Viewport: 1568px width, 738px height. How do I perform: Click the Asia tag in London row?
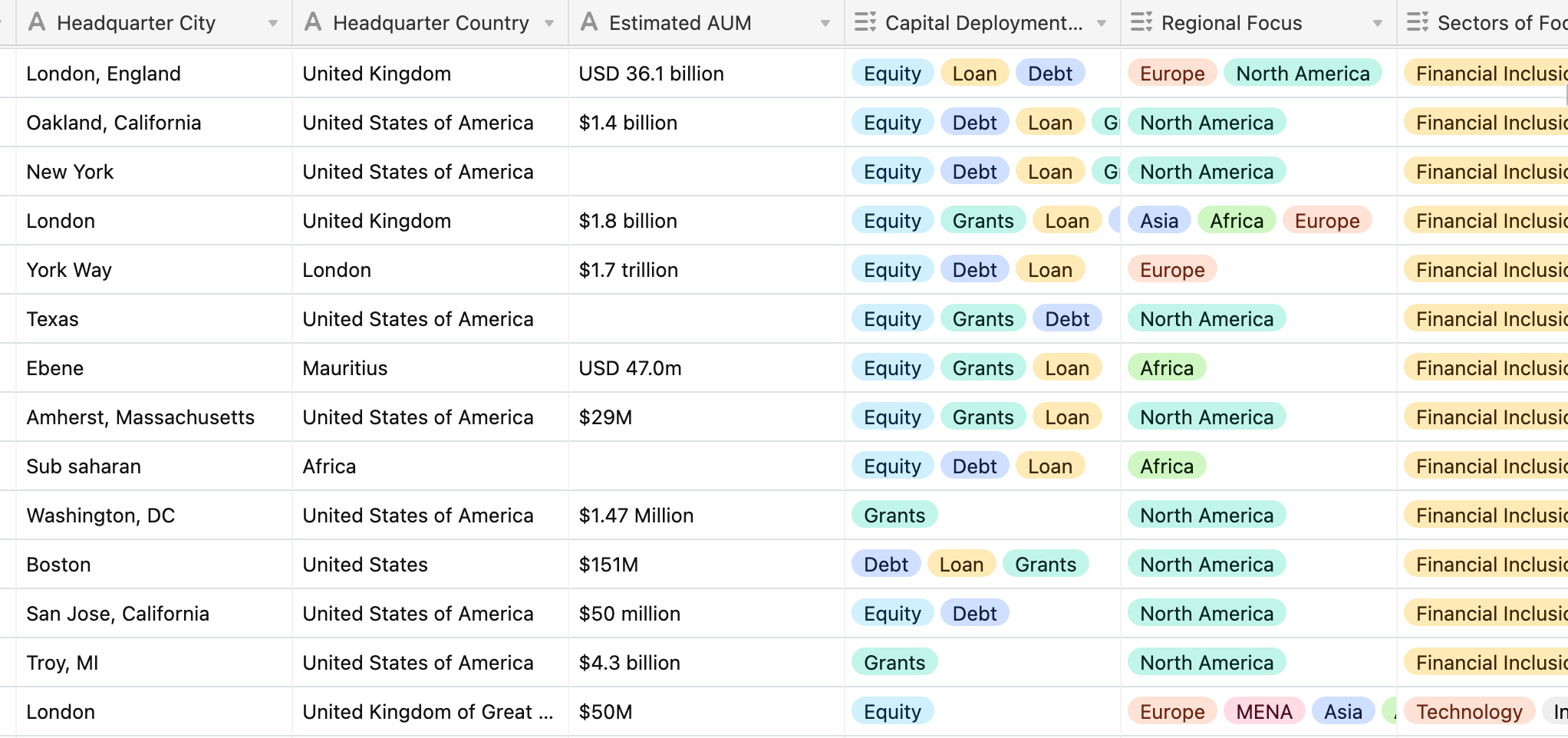click(1158, 221)
